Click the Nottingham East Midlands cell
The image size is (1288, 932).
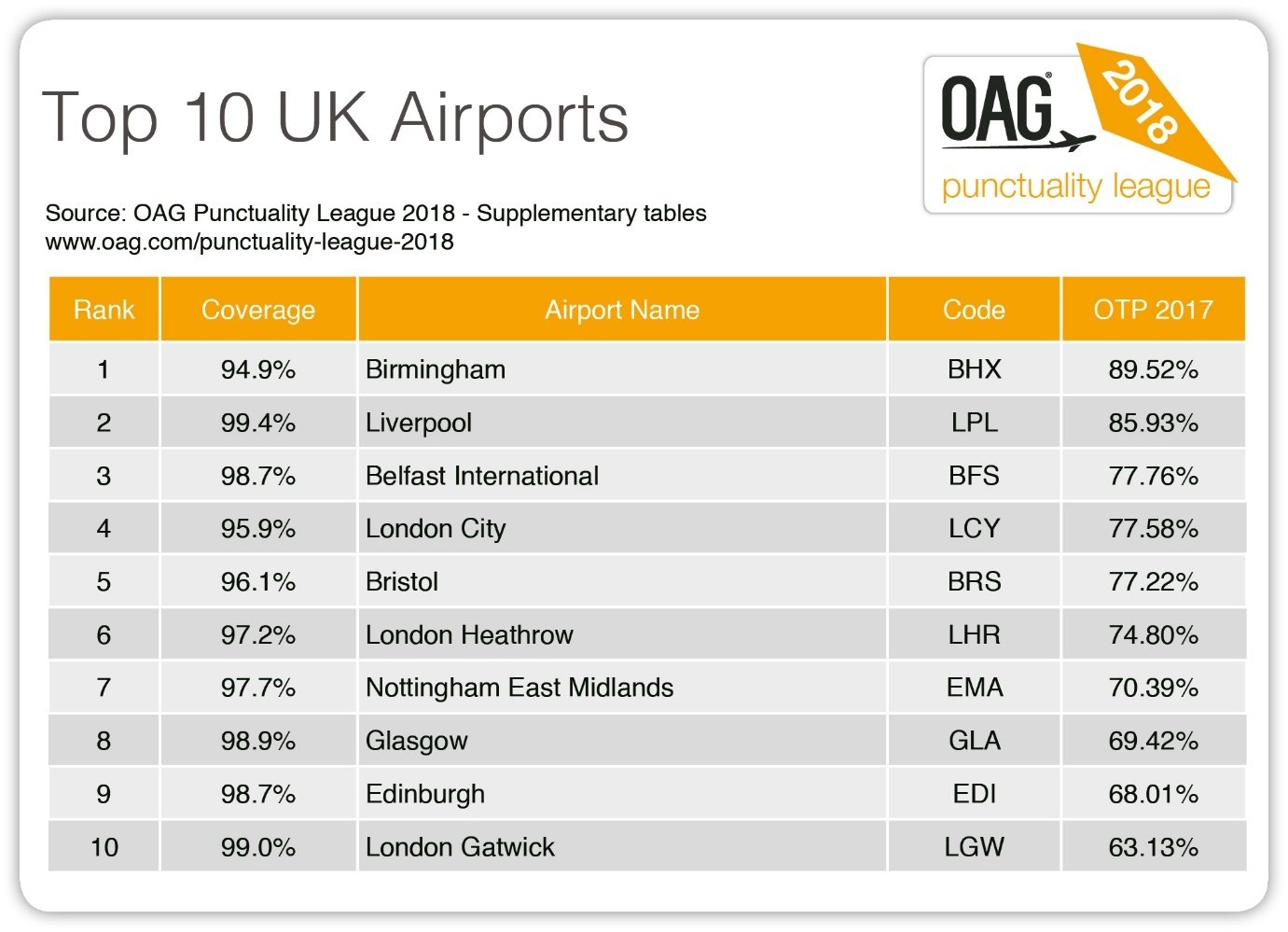tap(519, 688)
